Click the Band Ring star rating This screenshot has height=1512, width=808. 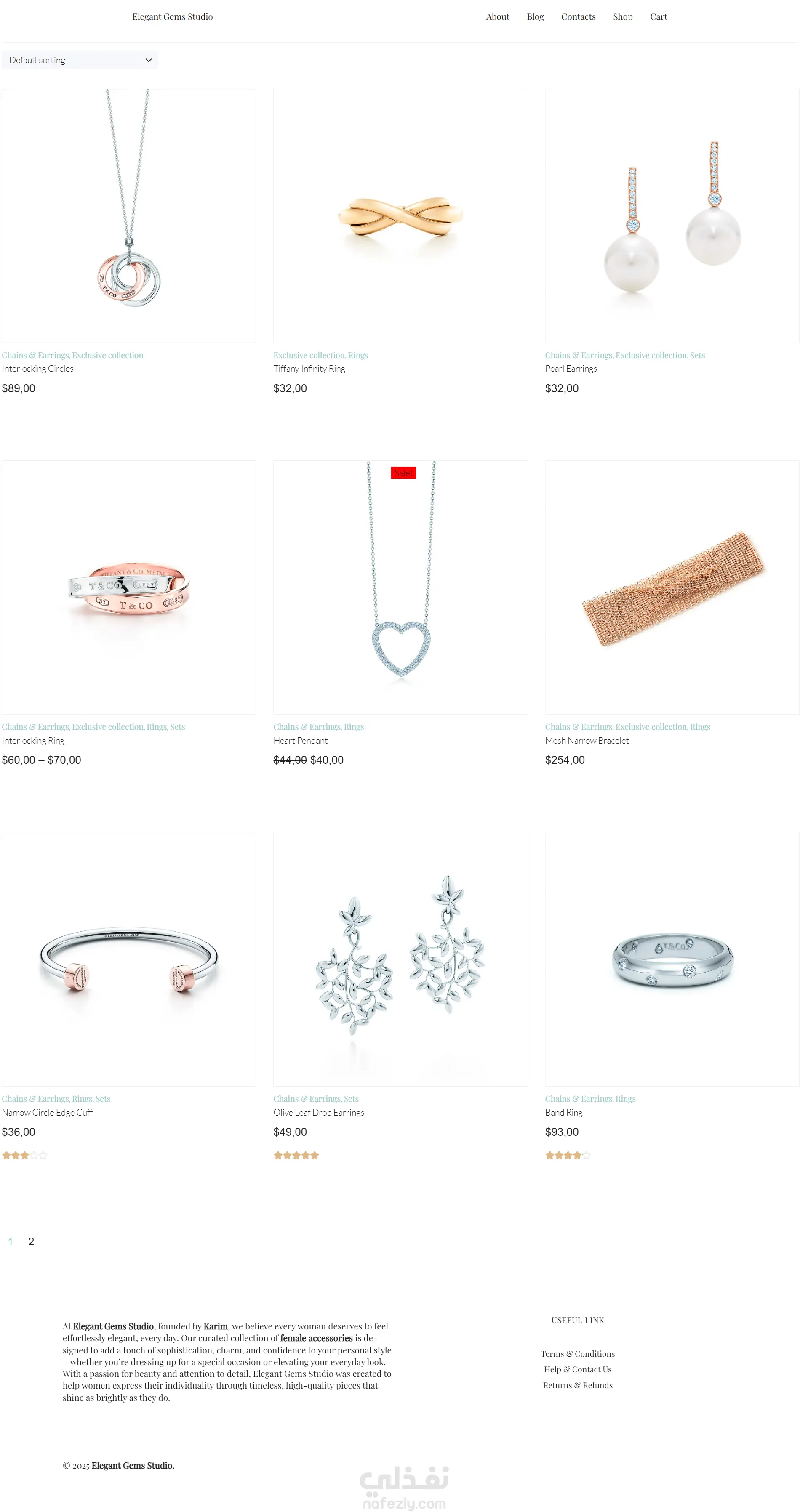(x=568, y=1155)
